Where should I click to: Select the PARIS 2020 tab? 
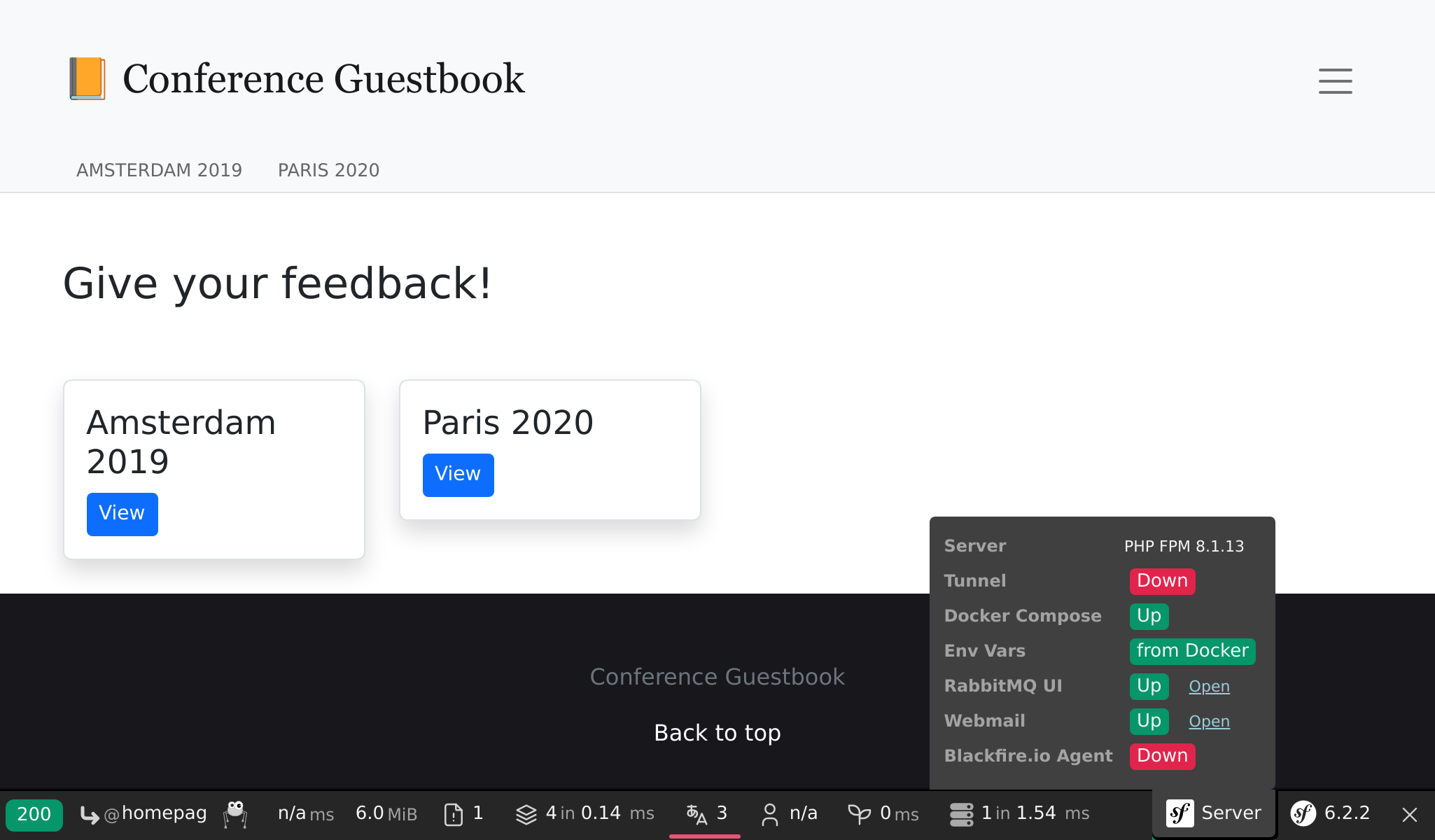click(x=329, y=170)
